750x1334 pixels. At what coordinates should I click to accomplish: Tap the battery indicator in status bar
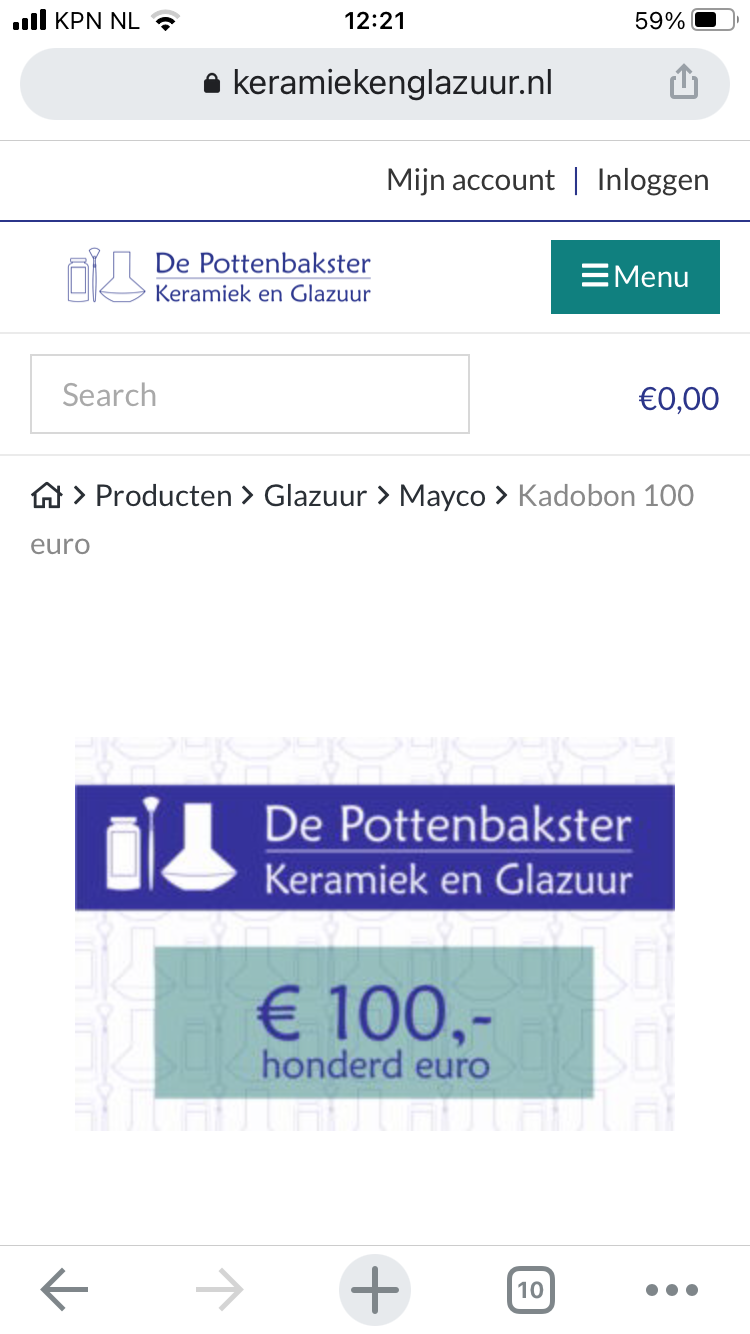click(712, 21)
